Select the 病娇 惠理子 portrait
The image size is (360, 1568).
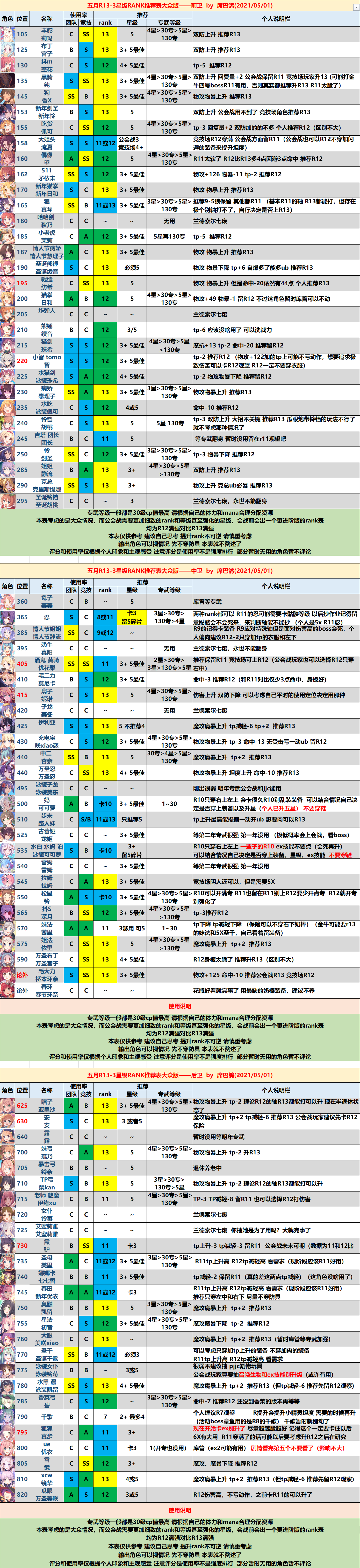[7, 392]
